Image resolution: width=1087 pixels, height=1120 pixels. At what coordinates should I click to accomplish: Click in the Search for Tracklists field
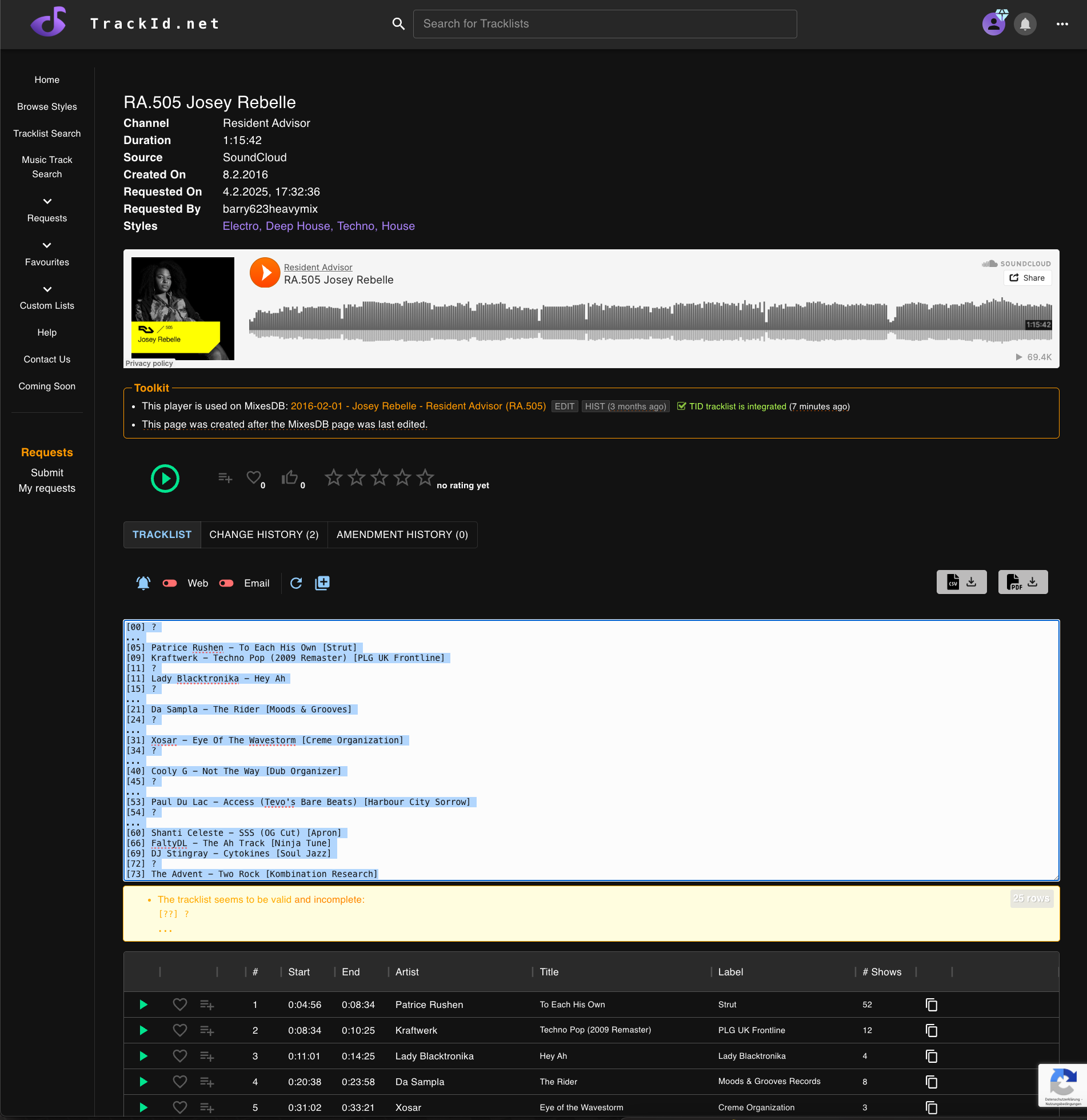pyautogui.click(x=605, y=24)
